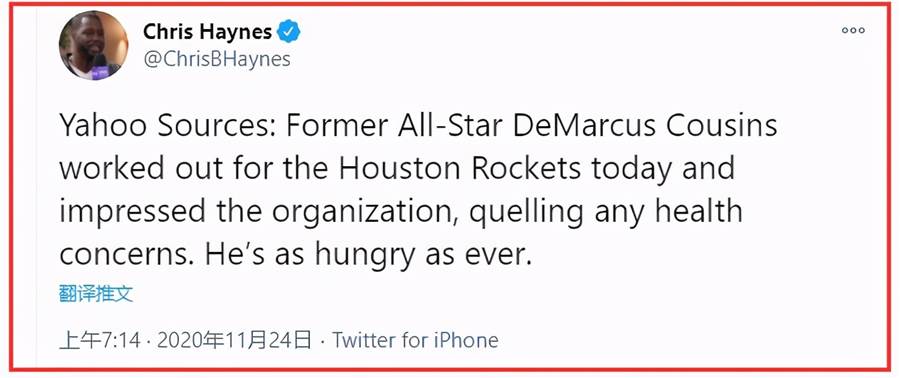This screenshot has width=900, height=378.
Task: Click the word concerns in the tweet
Action: pos(124,256)
